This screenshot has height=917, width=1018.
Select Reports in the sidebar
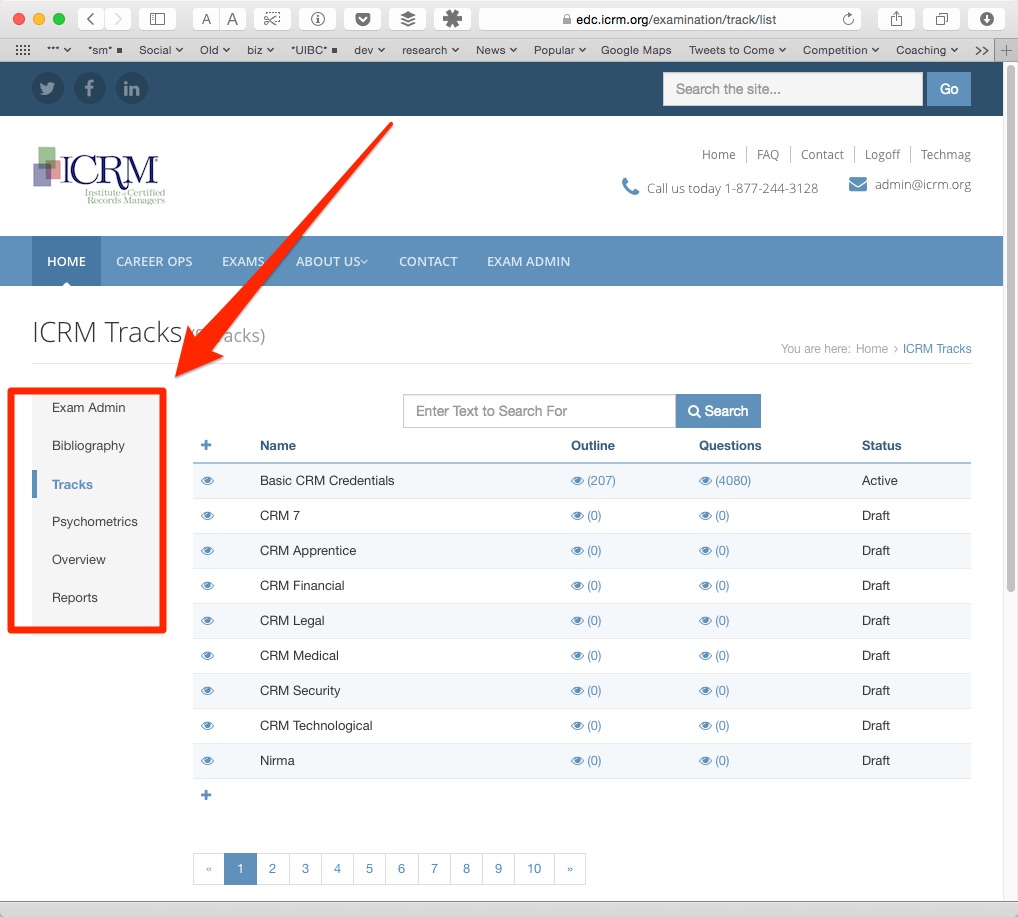(x=75, y=597)
